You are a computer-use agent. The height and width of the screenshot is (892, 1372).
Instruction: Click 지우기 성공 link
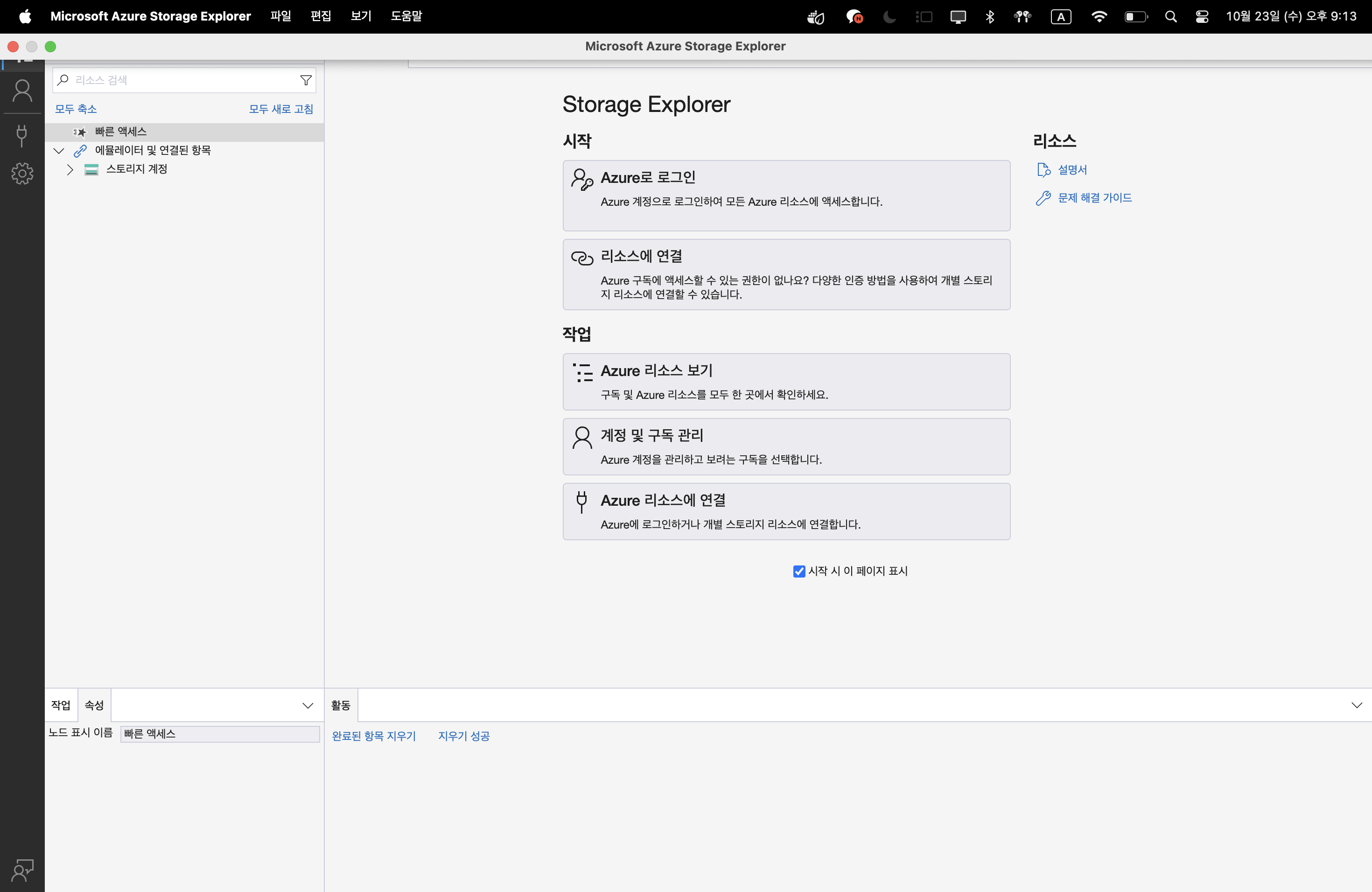pos(464,737)
